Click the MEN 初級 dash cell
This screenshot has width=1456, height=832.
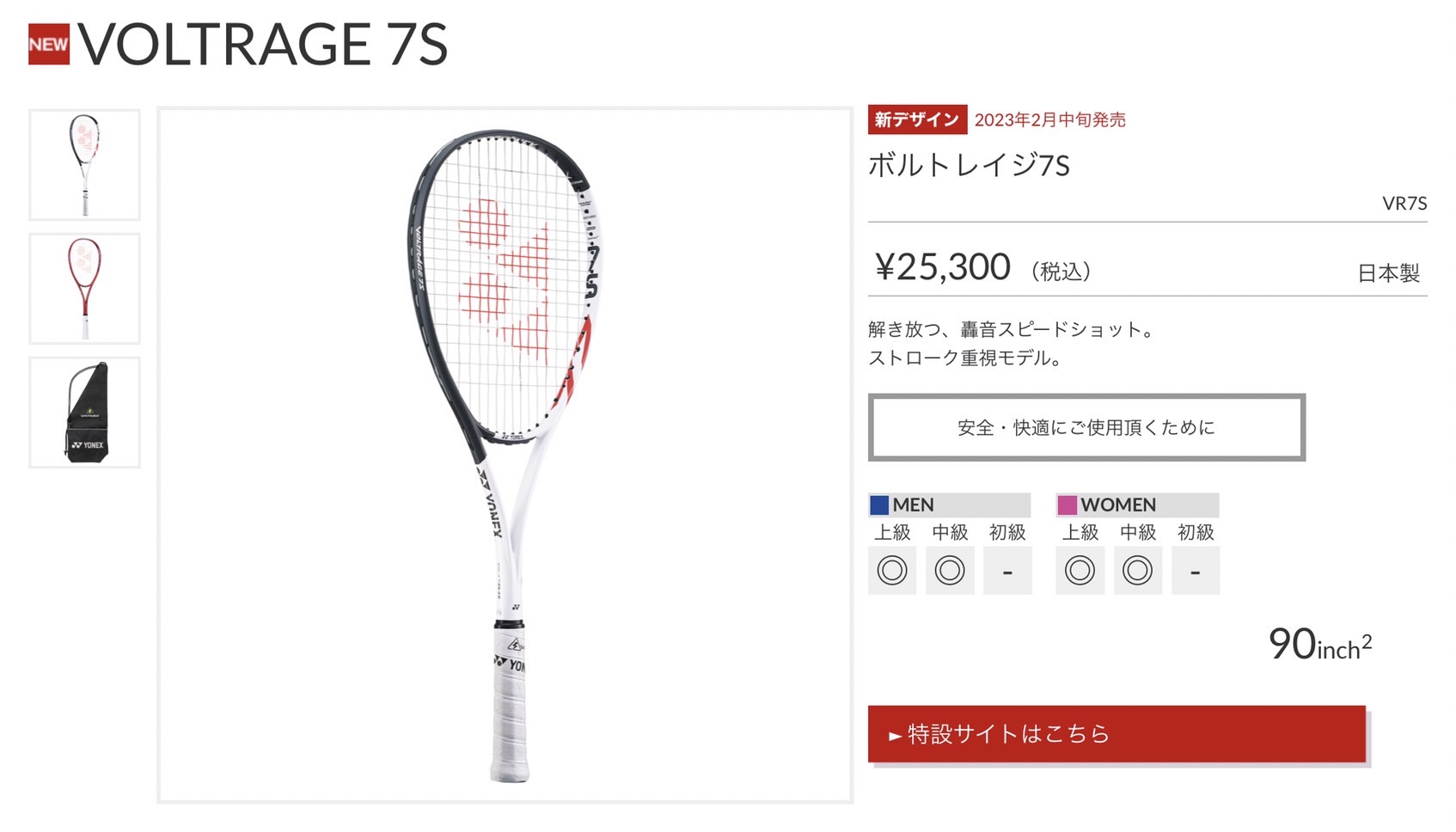tap(1007, 570)
